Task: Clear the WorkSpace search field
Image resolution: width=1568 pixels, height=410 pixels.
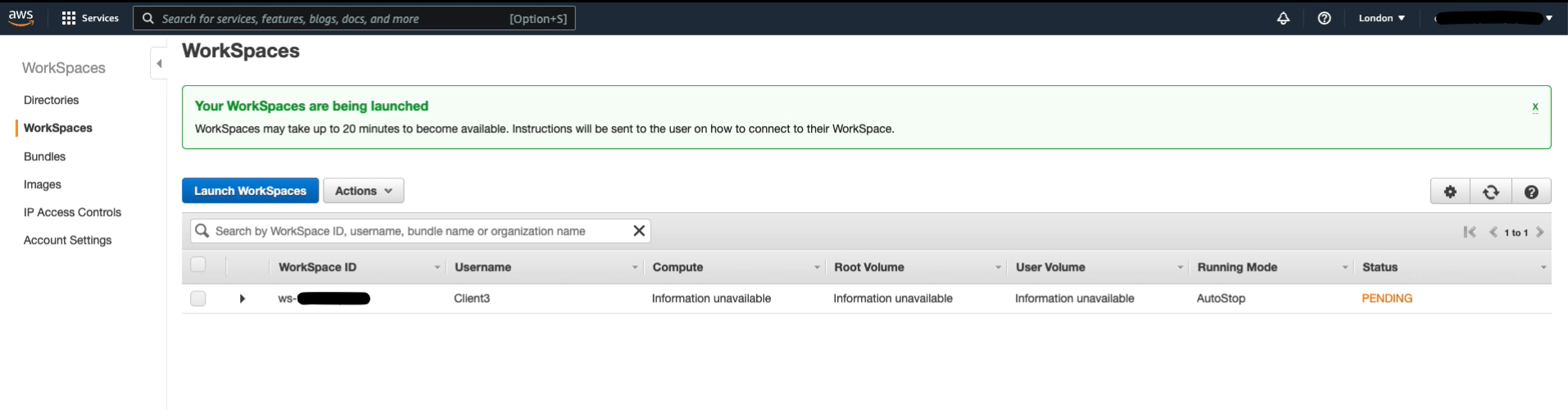Action: tap(639, 231)
